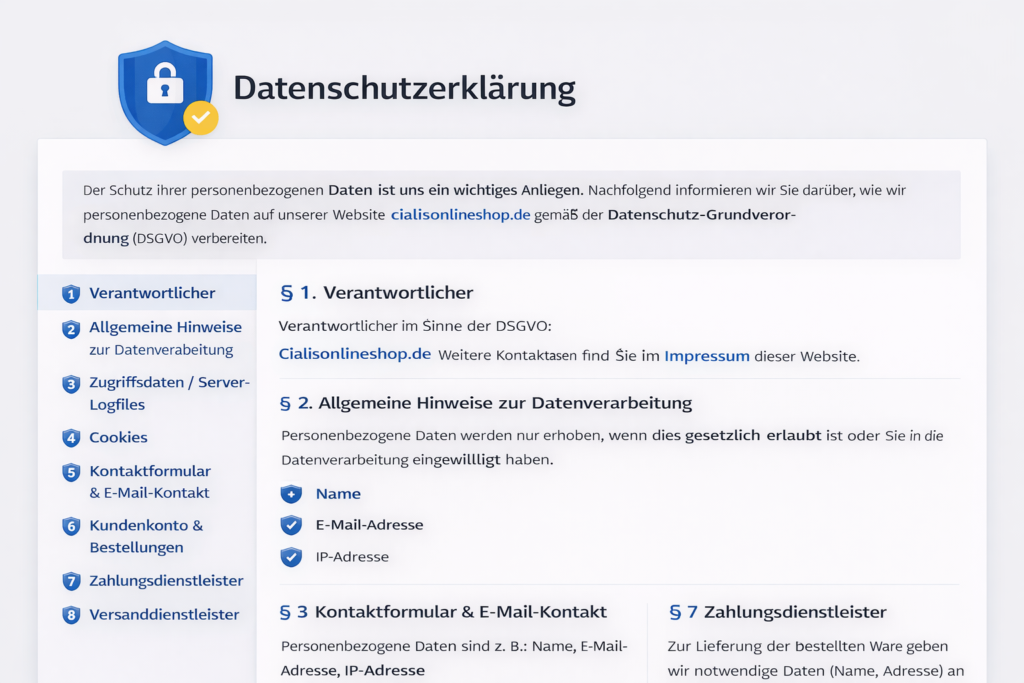Go to Cookies in the sidebar
Viewport: 1024px width, 683px height.
tap(118, 438)
